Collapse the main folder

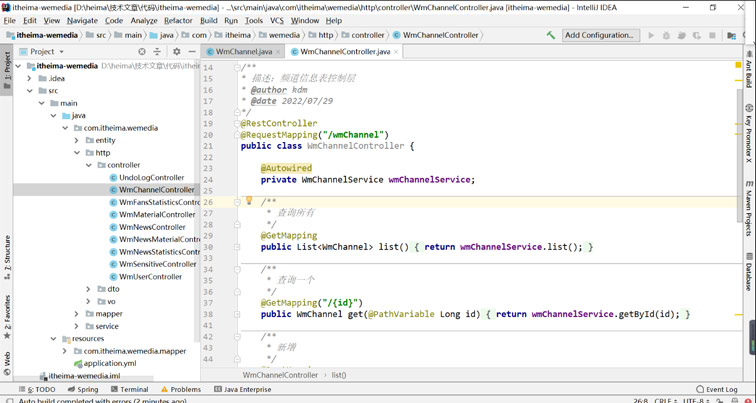pos(41,103)
